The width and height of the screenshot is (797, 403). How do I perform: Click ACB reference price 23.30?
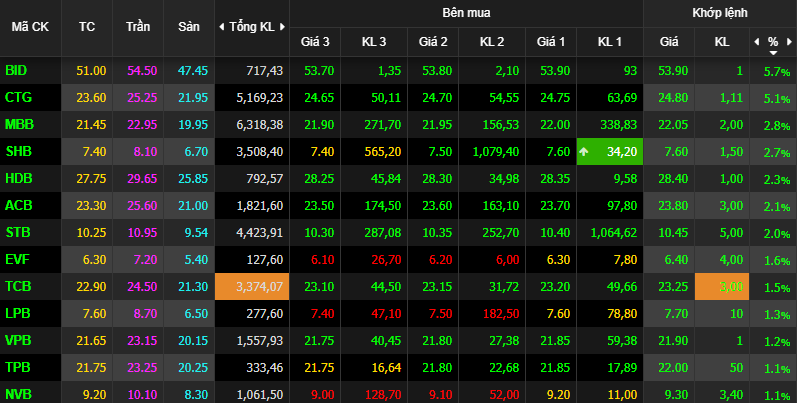91,205
